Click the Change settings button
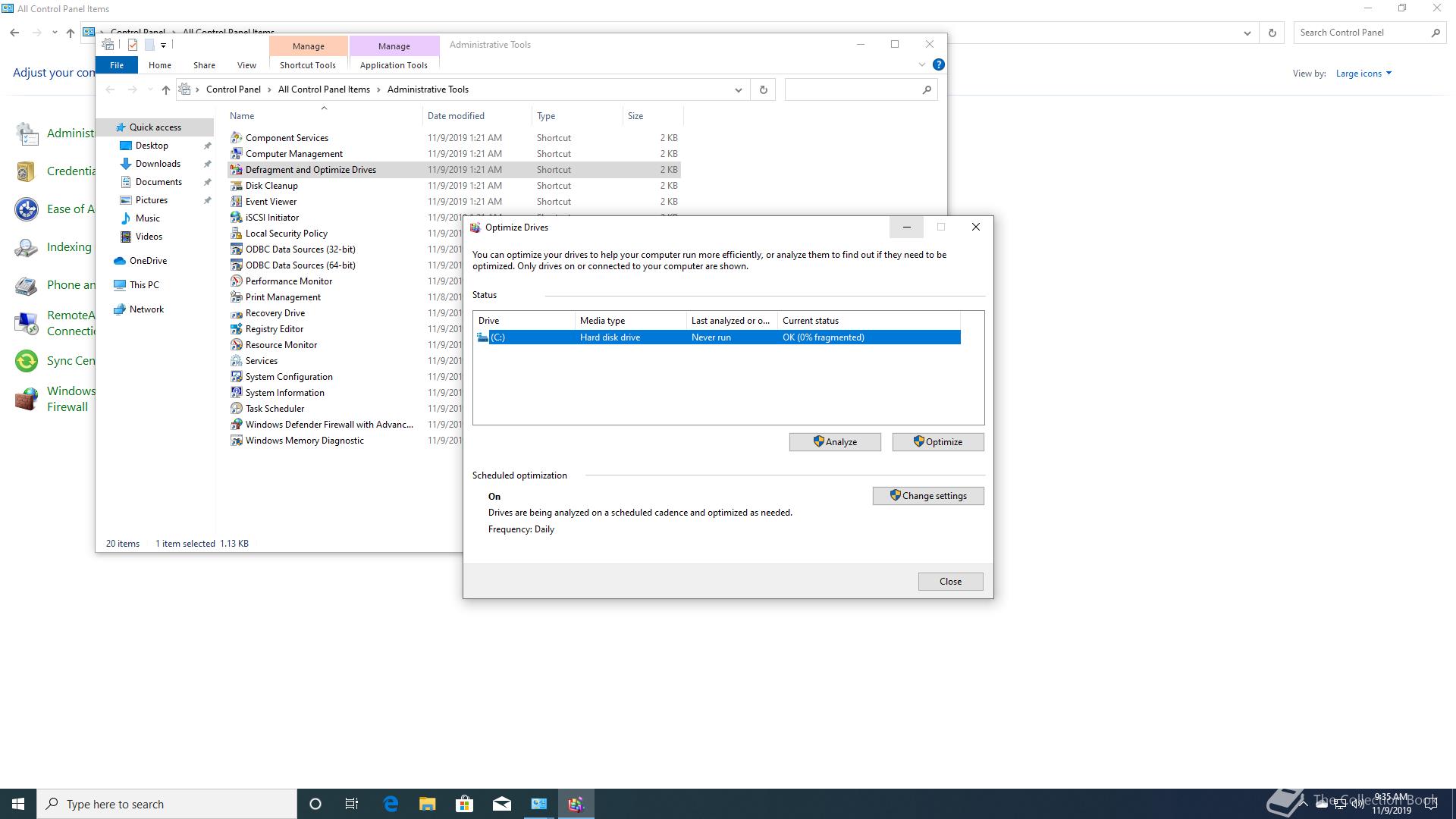Screen dimensions: 1456x819 click(927, 496)
